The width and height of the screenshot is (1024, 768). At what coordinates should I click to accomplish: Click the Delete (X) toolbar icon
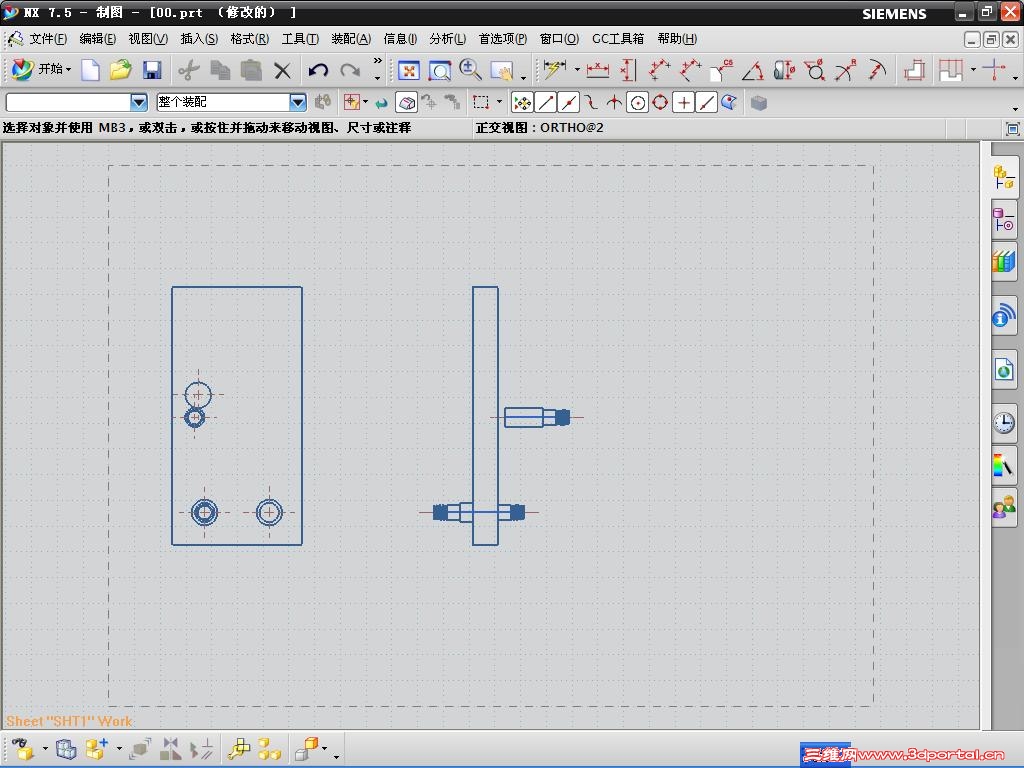point(282,70)
